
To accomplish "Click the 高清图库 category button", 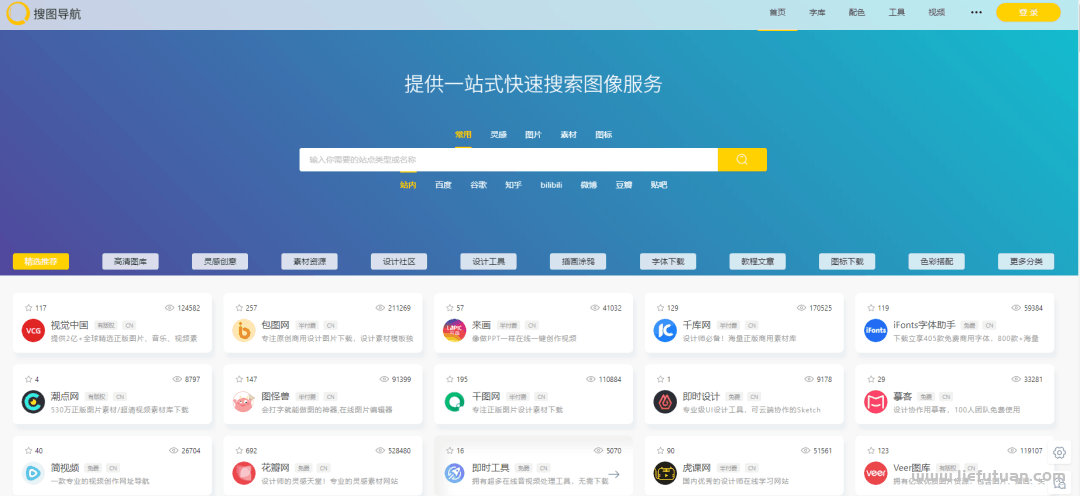I will coord(130,261).
